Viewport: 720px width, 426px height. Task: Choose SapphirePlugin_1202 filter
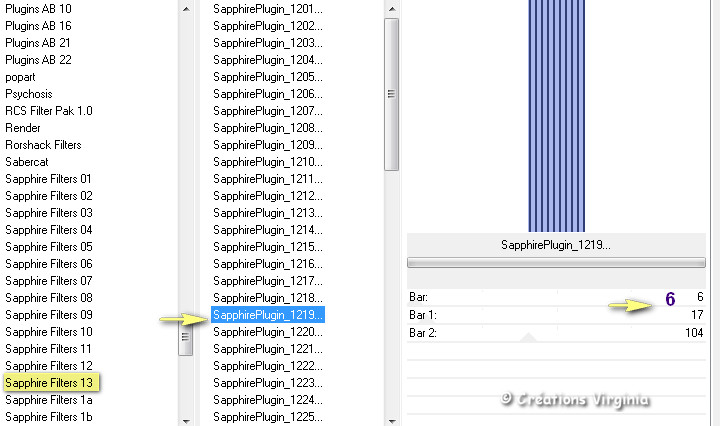pyautogui.click(x=268, y=26)
